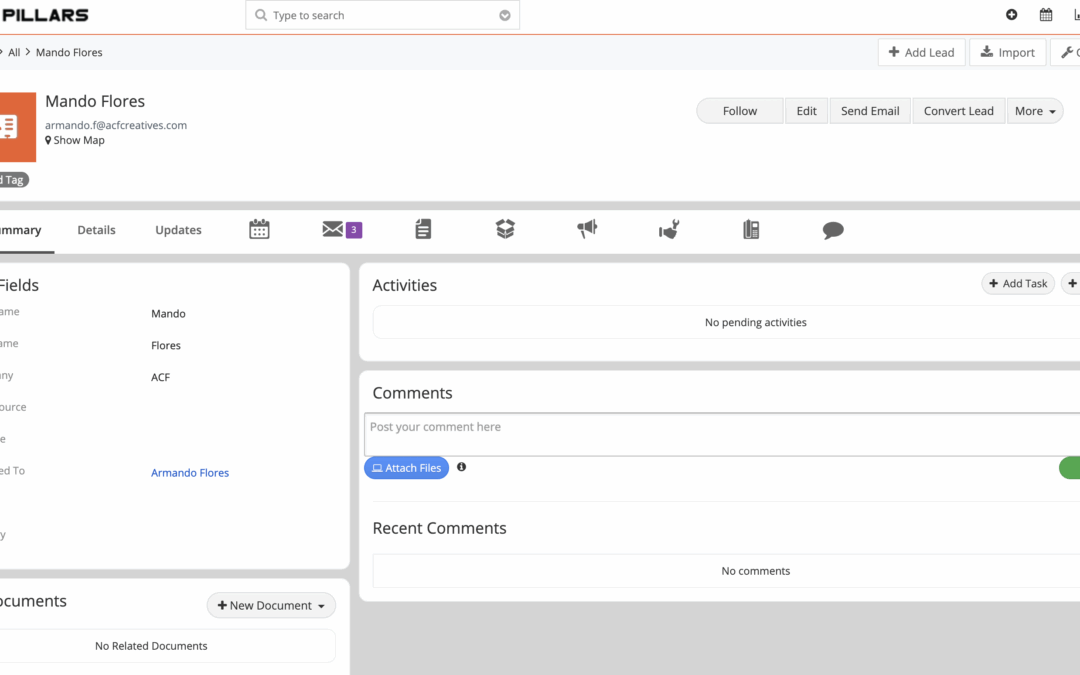The image size is (1080, 675).
Task: Click the Convert Lead button
Action: point(958,111)
